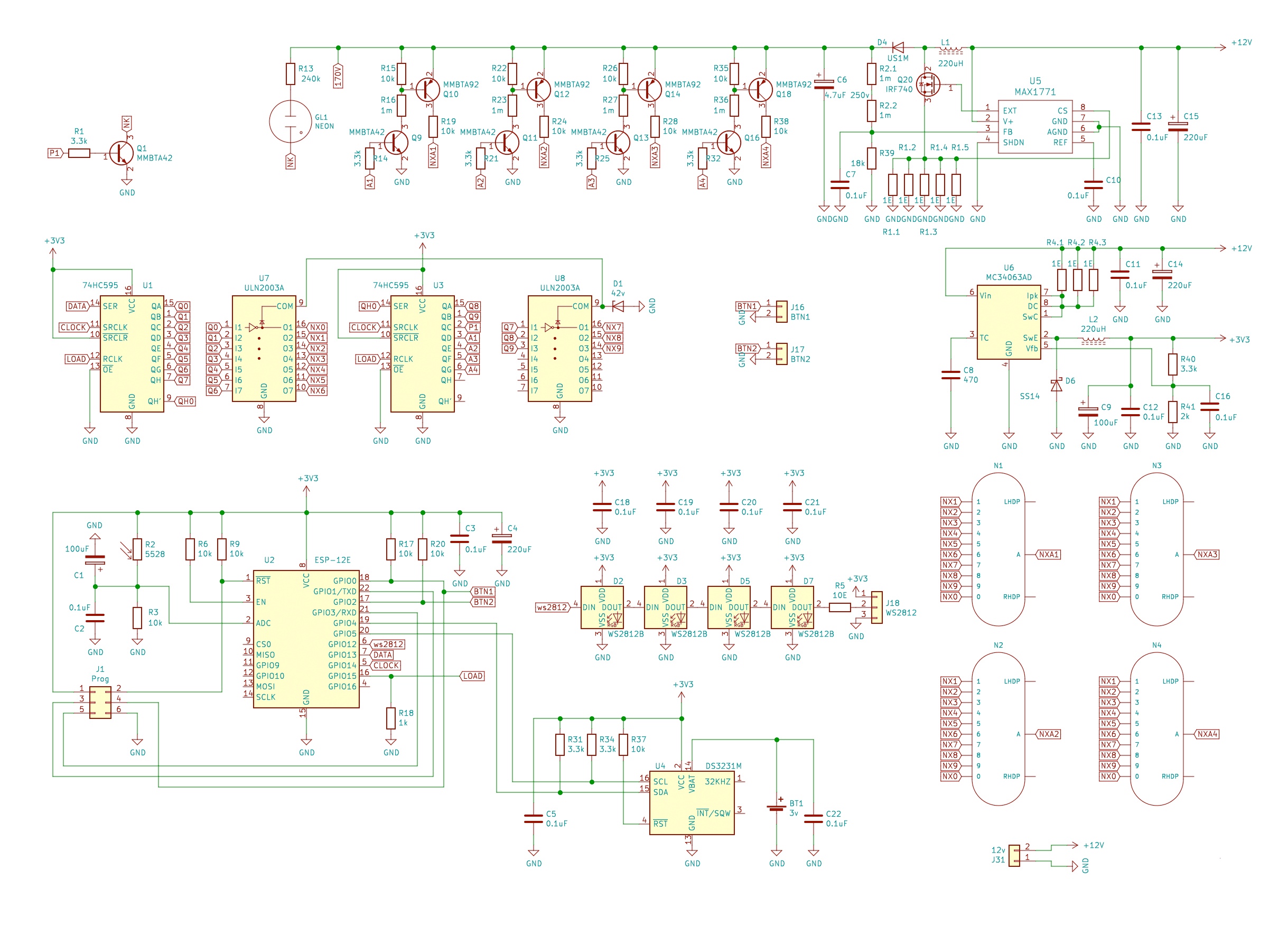Click the D1 42v zener diode
The height and width of the screenshot is (926, 1288).
click(x=618, y=306)
